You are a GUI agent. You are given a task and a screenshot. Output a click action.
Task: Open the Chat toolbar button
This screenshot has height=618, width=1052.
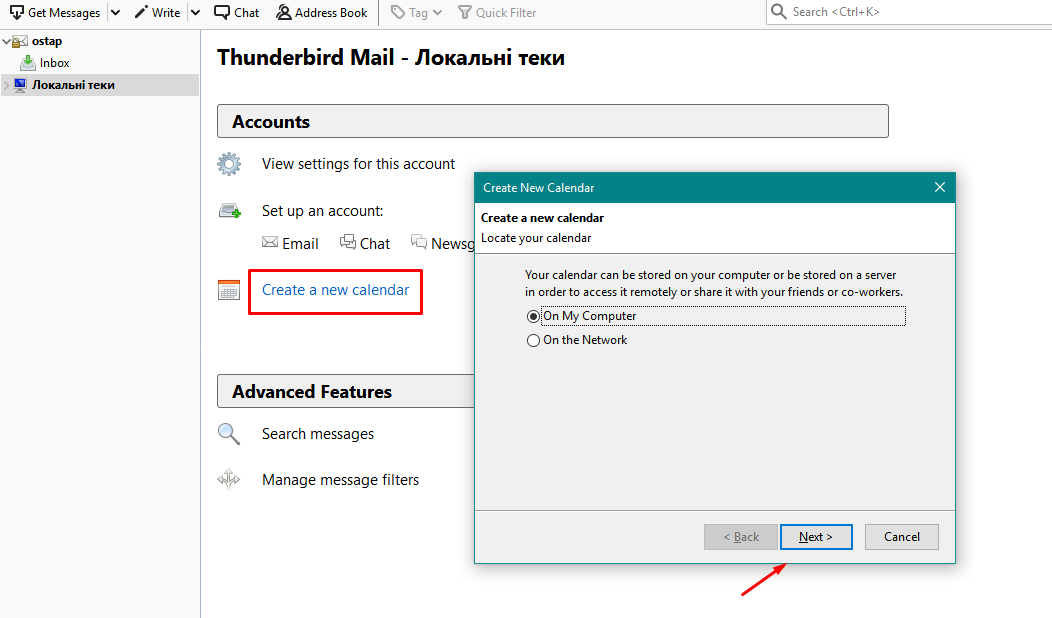tap(236, 13)
